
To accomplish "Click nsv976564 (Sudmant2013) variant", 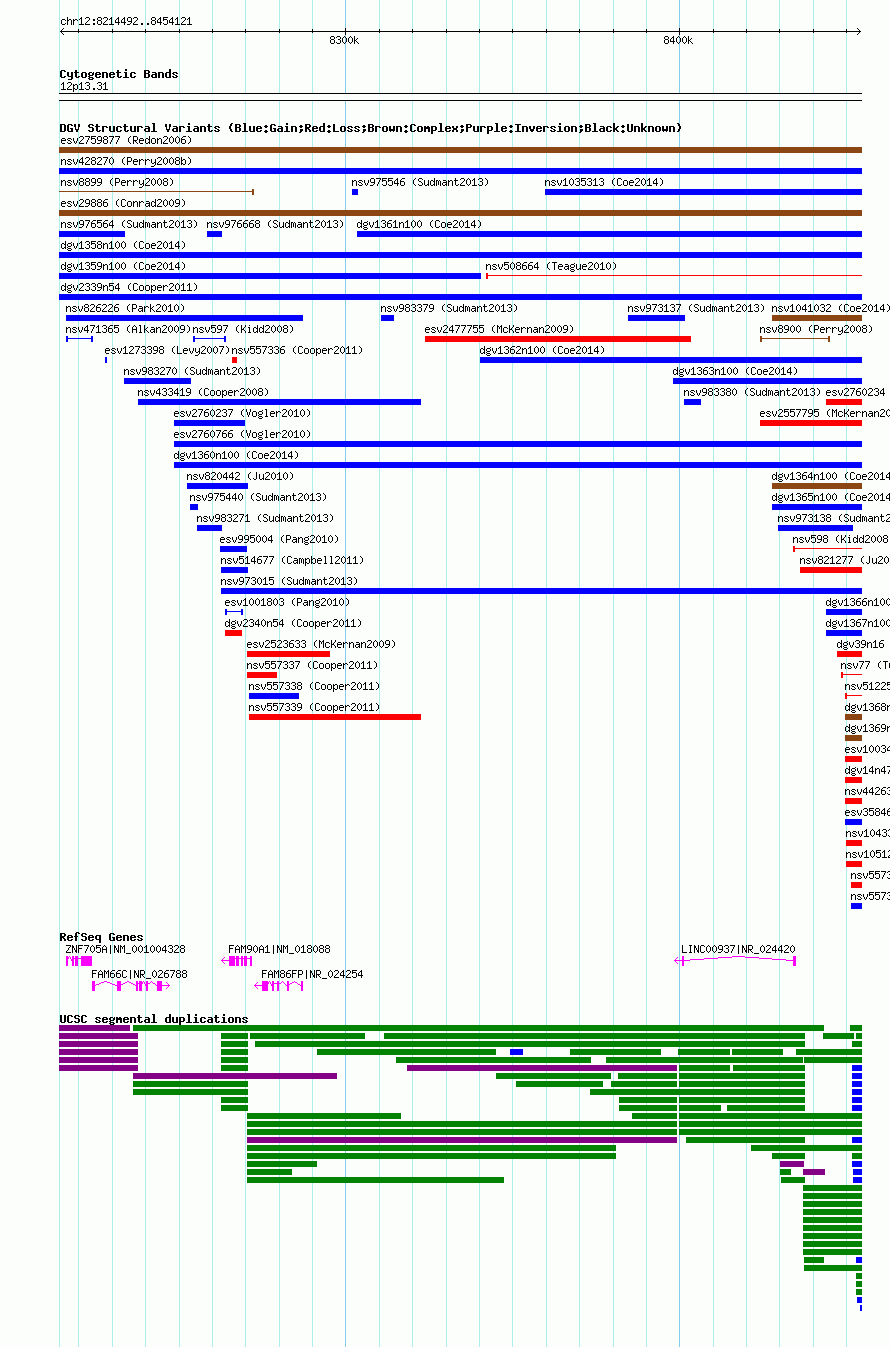I will pyautogui.click(x=92, y=234).
